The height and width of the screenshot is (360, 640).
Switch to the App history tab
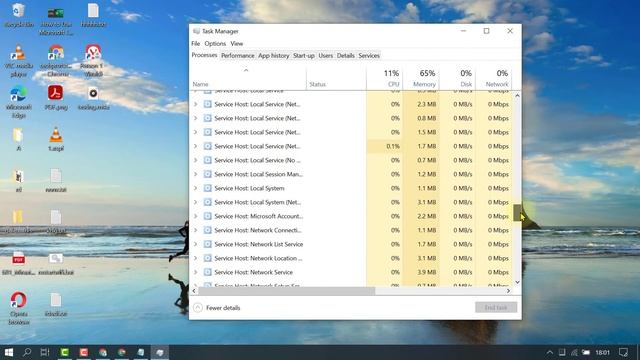pyautogui.click(x=273, y=56)
